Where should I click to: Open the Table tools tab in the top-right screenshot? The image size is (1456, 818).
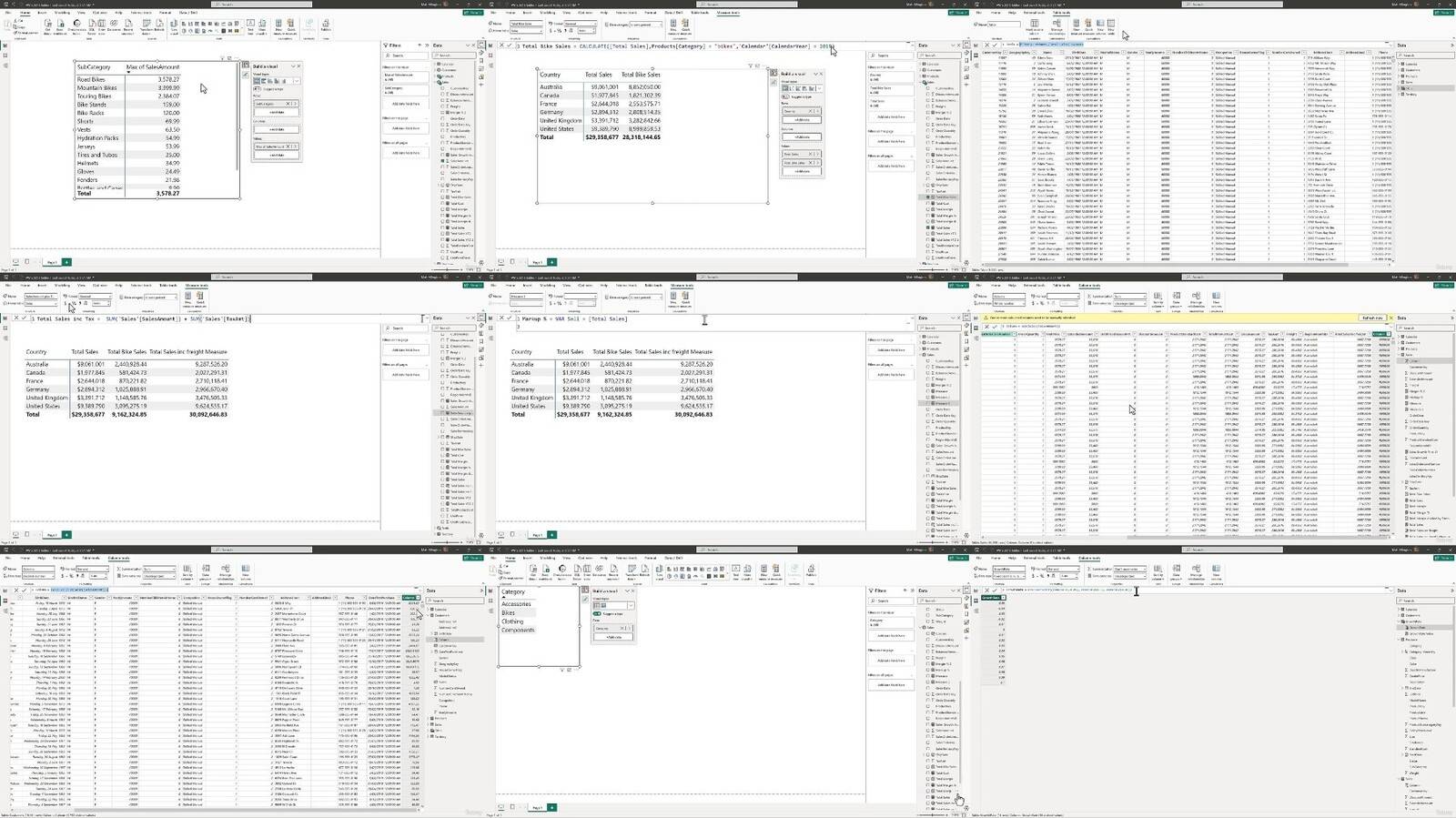tap(1061, 13)
